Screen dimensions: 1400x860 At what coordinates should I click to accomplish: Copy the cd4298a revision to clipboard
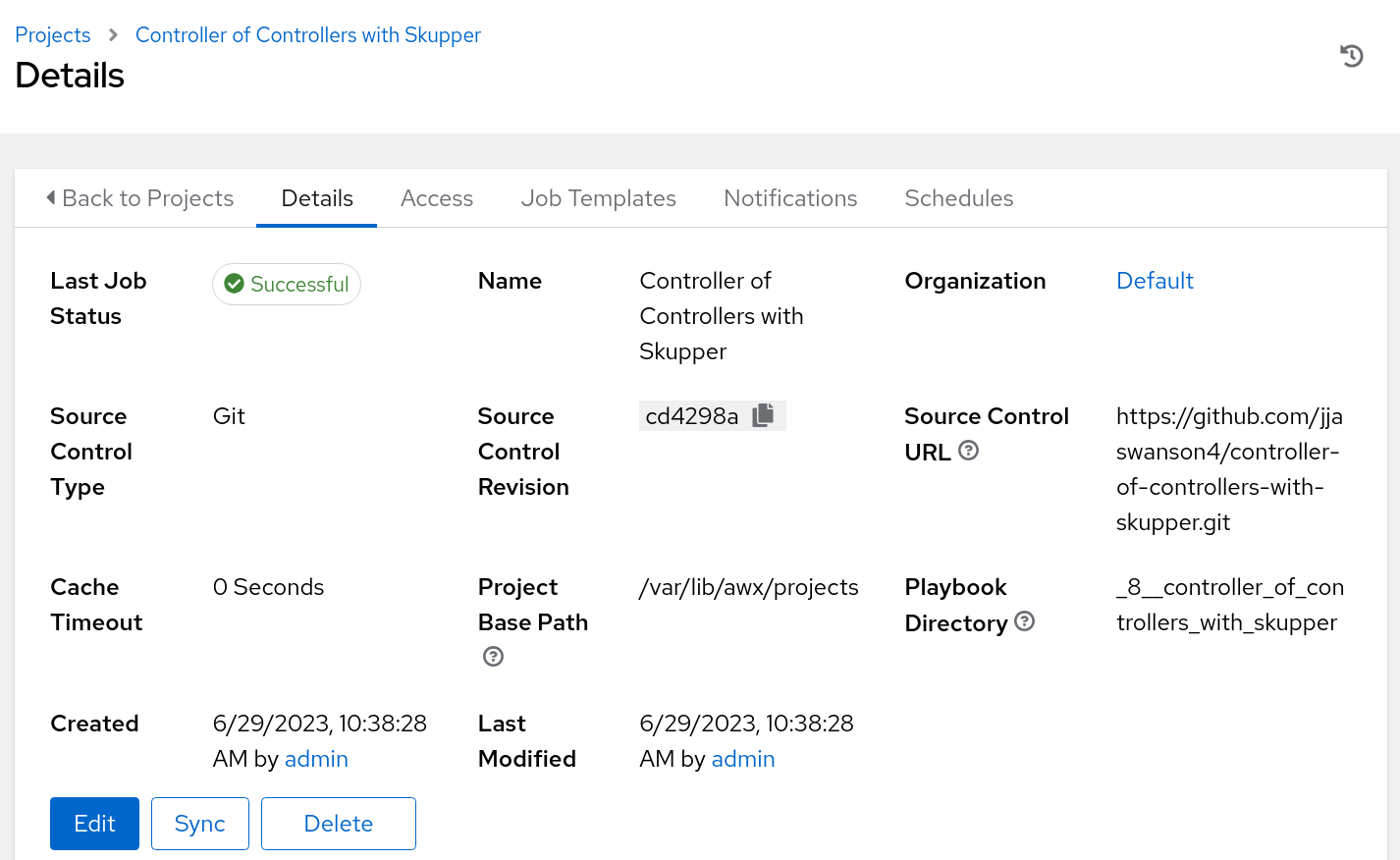(763, 416)
